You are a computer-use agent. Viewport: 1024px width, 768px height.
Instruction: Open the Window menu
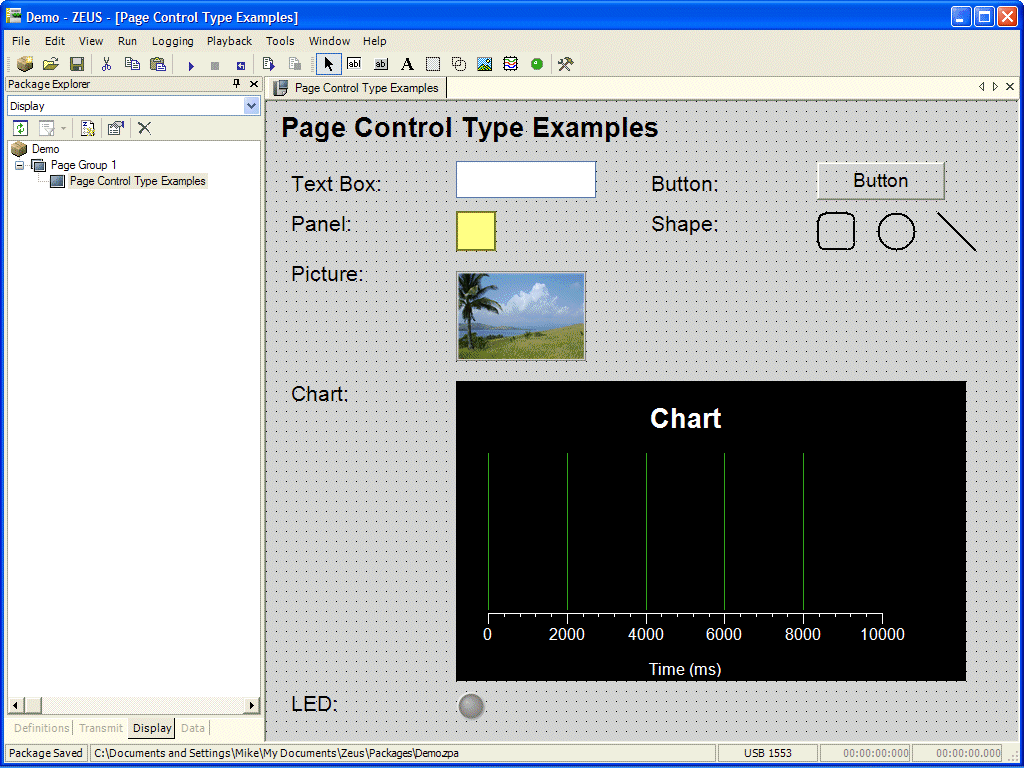point(329,41)
